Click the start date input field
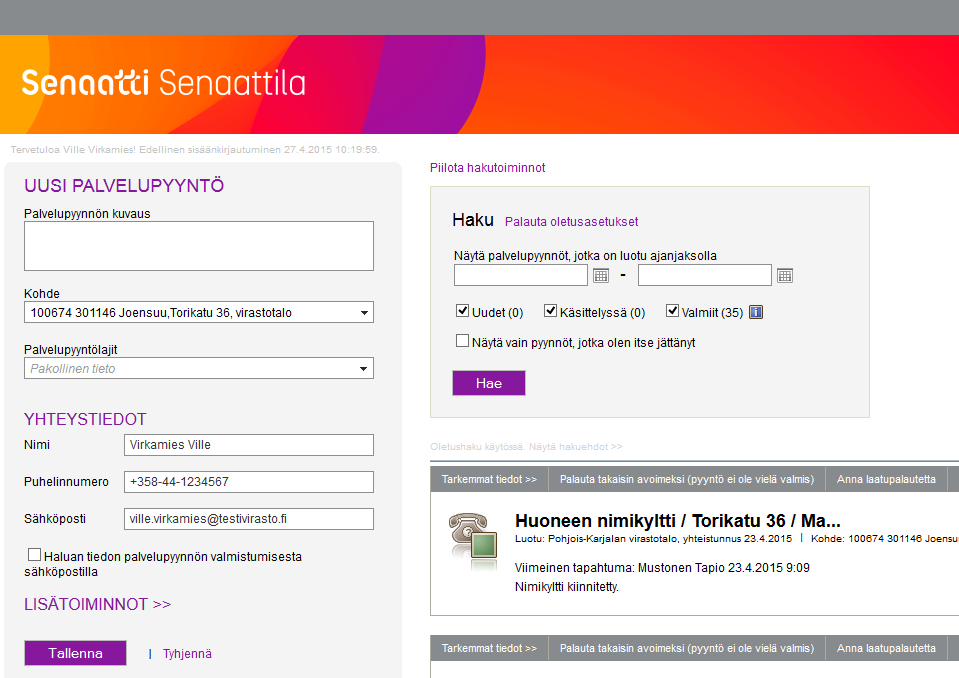The height and width of the screenshot is (678, 959). [521, 275]
